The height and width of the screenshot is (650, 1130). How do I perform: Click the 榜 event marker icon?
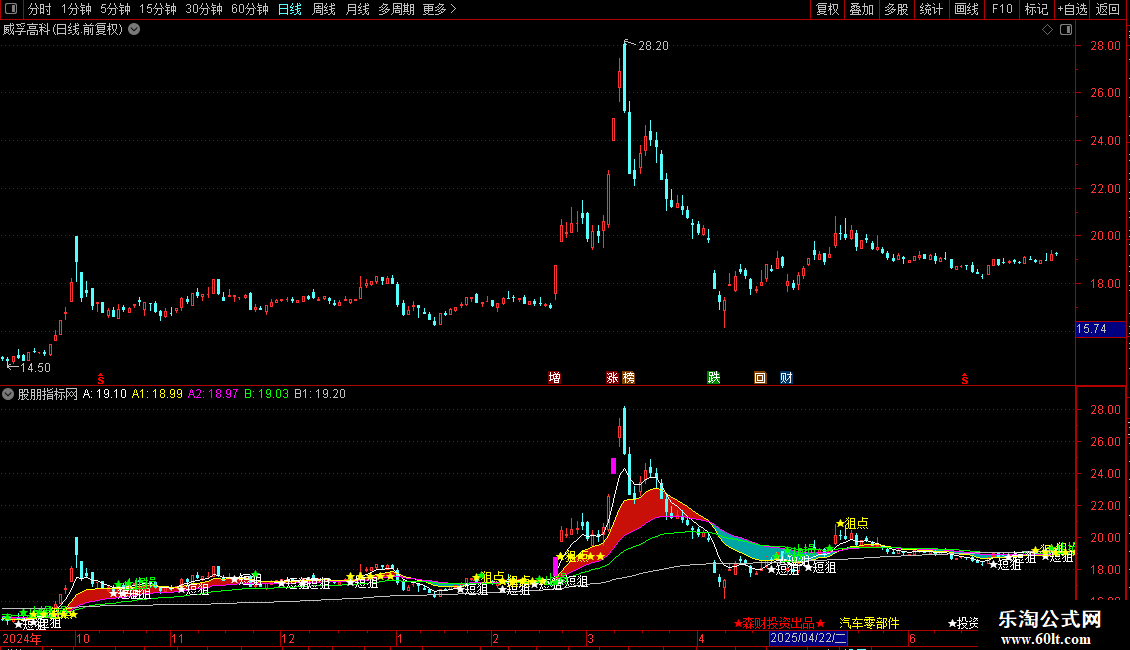(628, 378)
